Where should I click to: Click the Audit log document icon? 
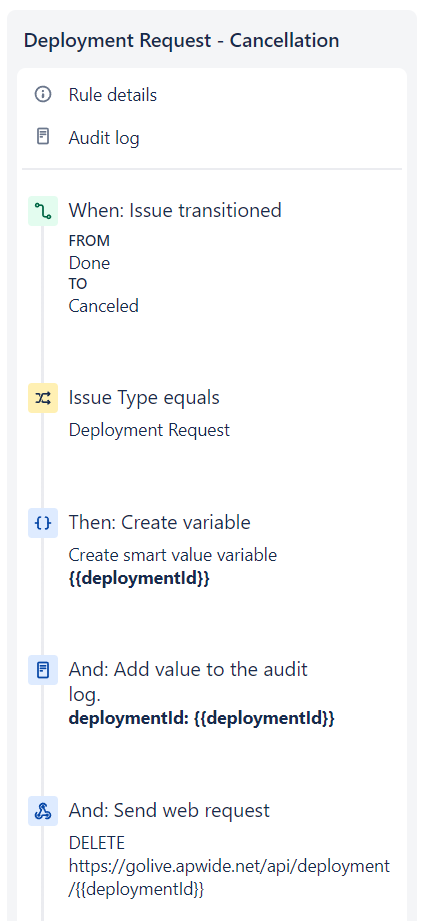click(43, 137)
